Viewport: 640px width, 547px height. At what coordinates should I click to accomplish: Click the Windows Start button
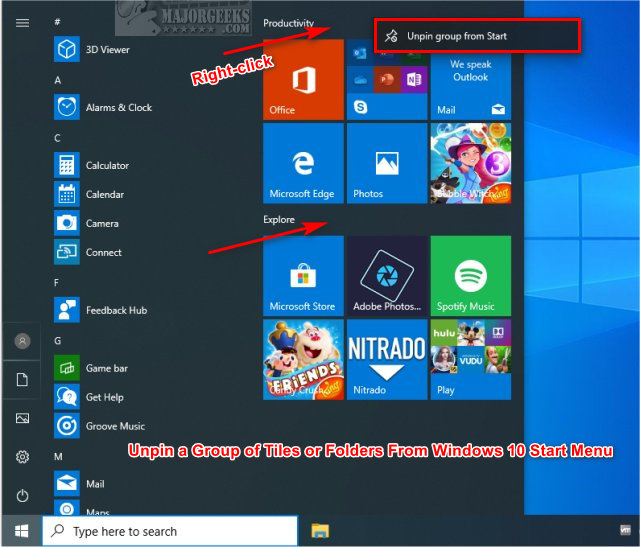21,531
